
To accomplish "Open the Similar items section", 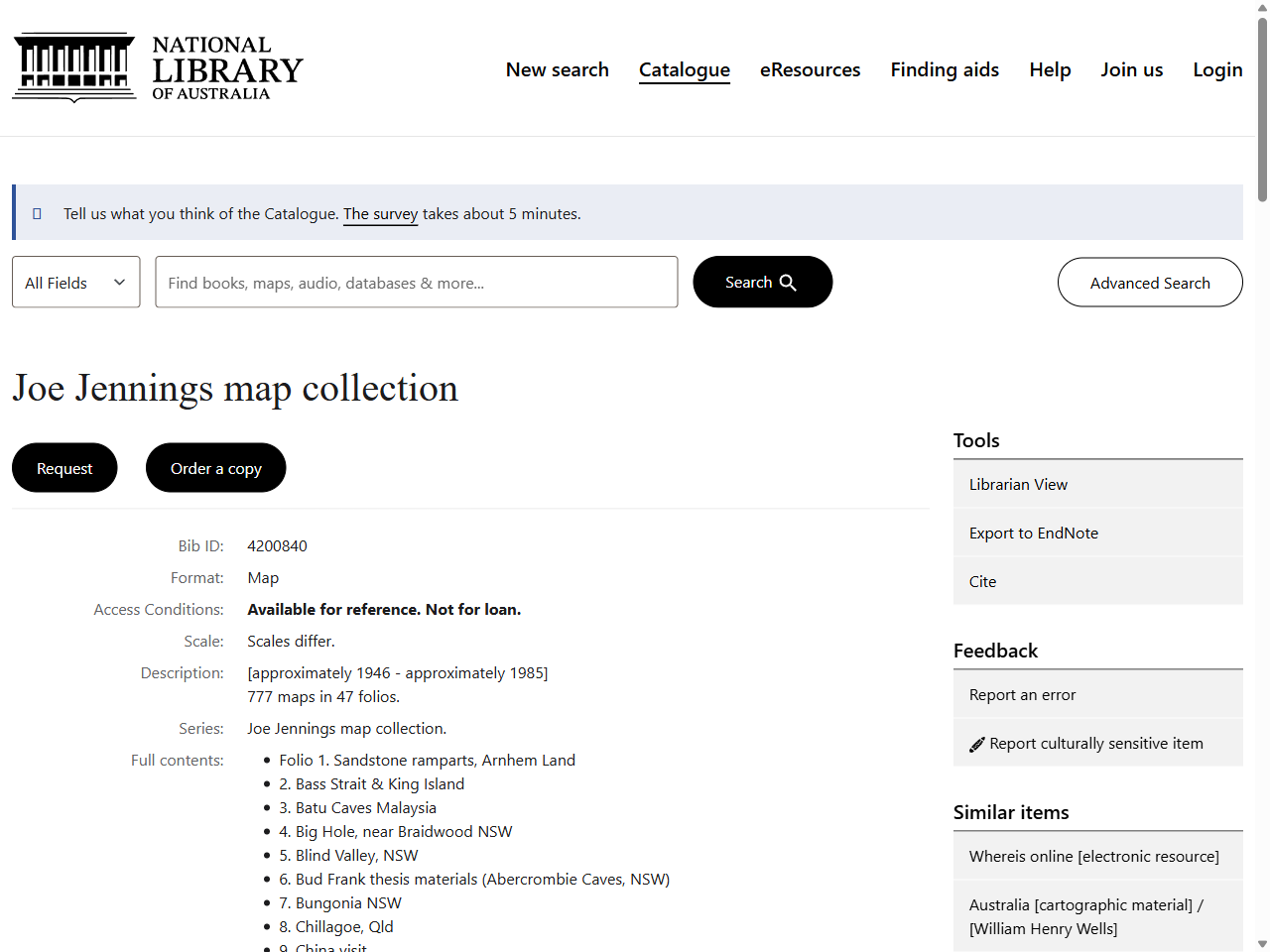I will pos(1011,812).
